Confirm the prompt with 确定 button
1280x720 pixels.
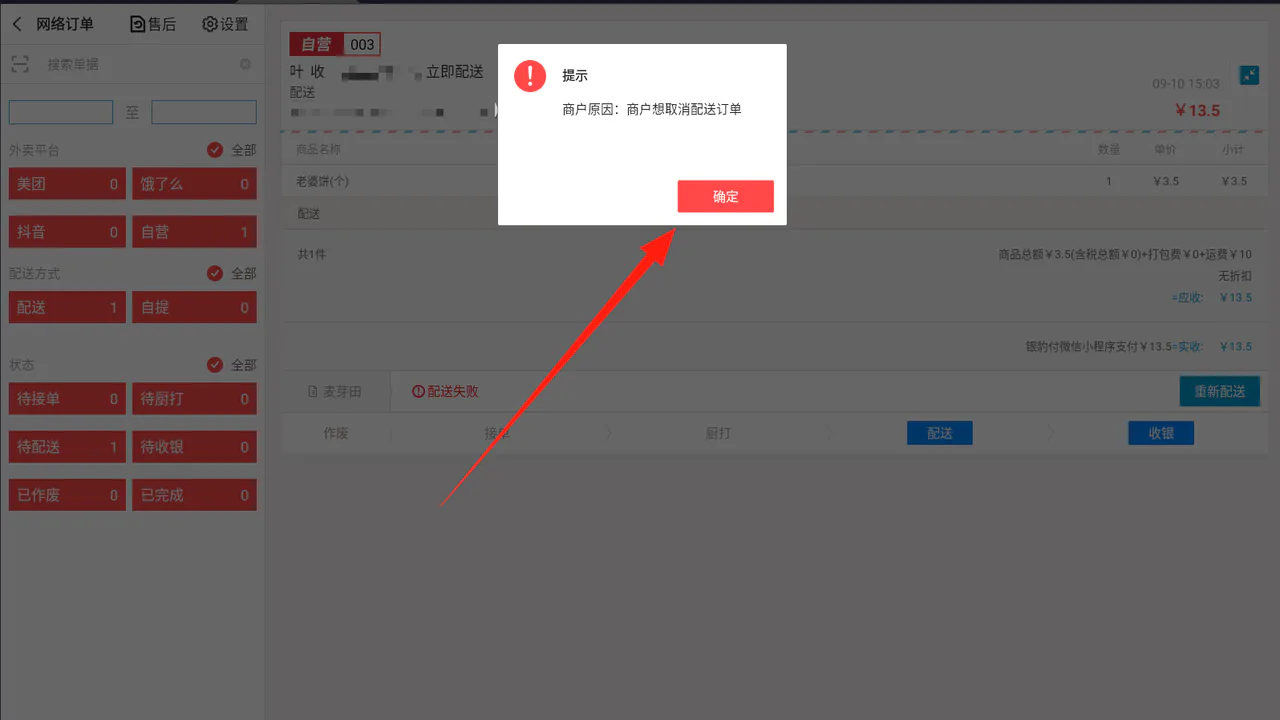(725, 196)
